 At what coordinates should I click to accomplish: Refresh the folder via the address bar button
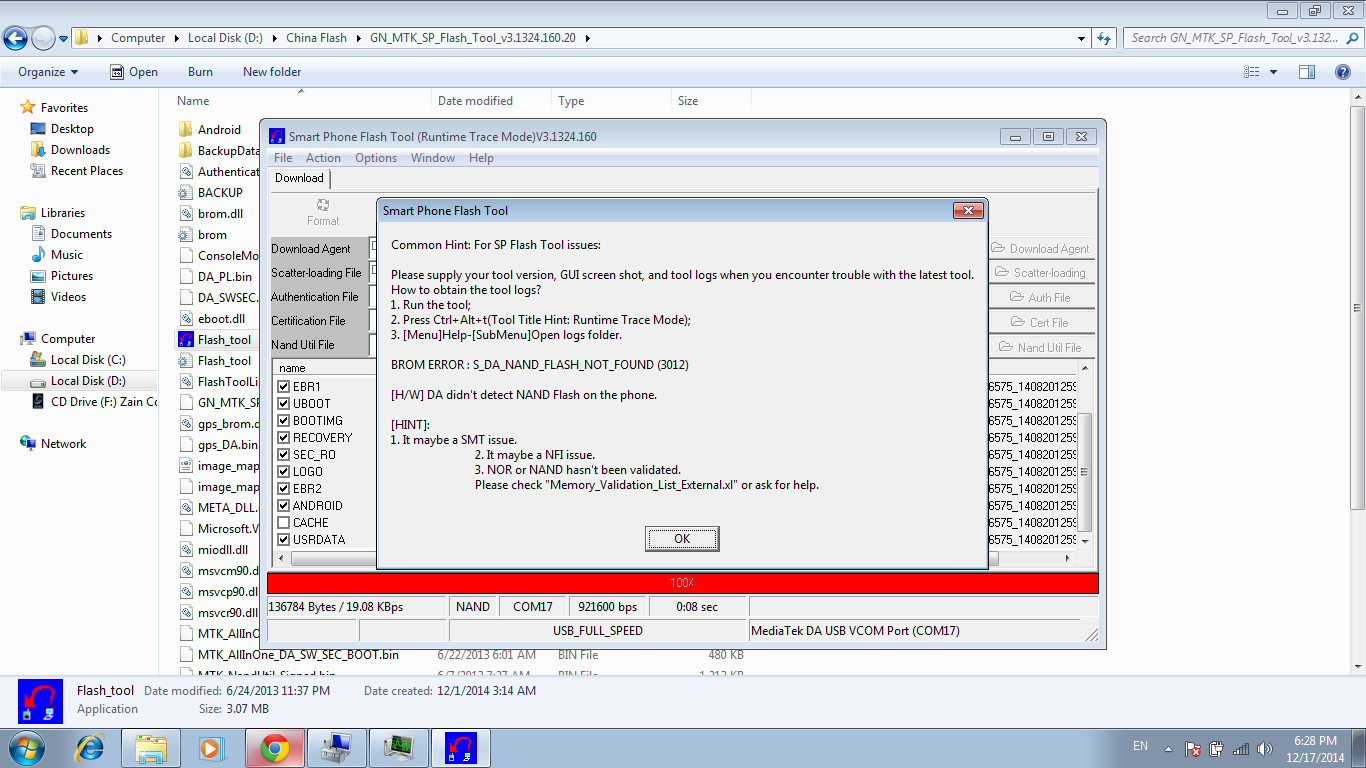pos(1104,38)
